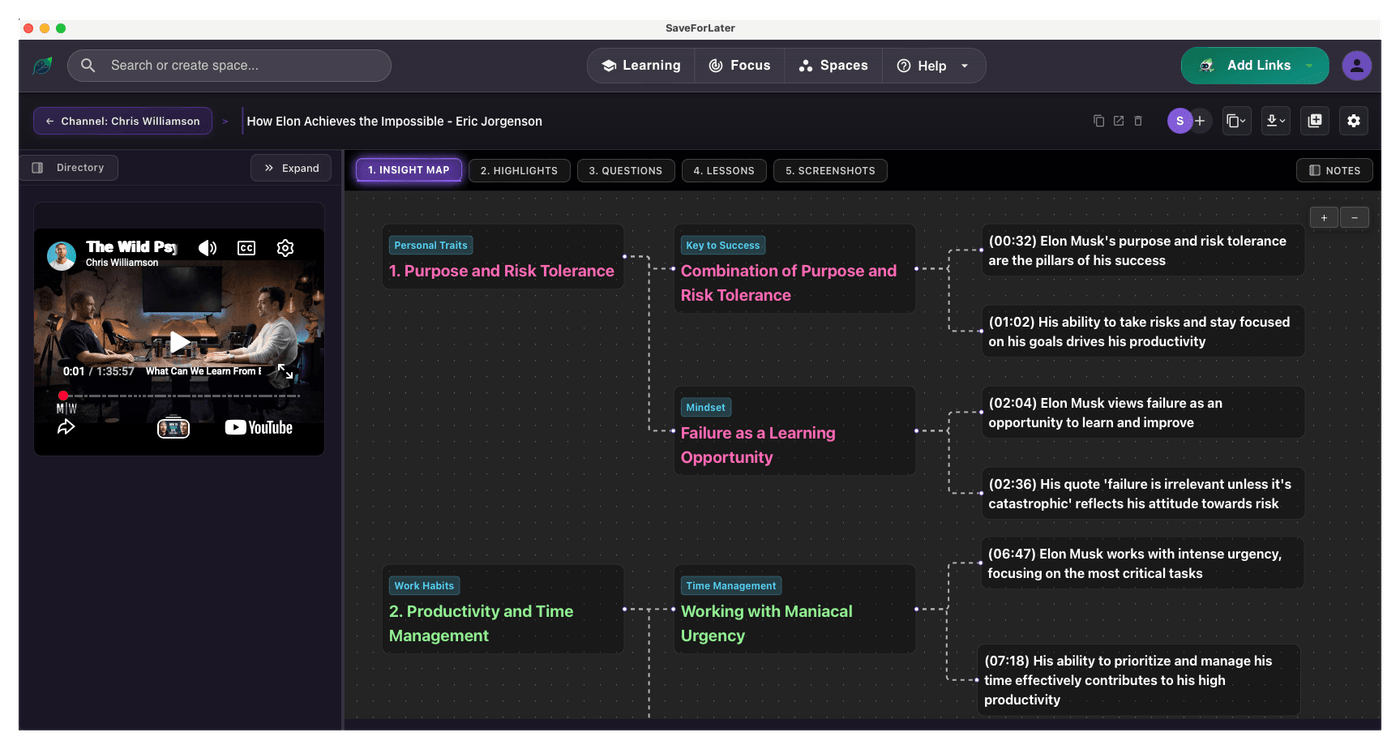Expand the Help menu dropdown
The image size is (1400, 749).
[964, 66]
